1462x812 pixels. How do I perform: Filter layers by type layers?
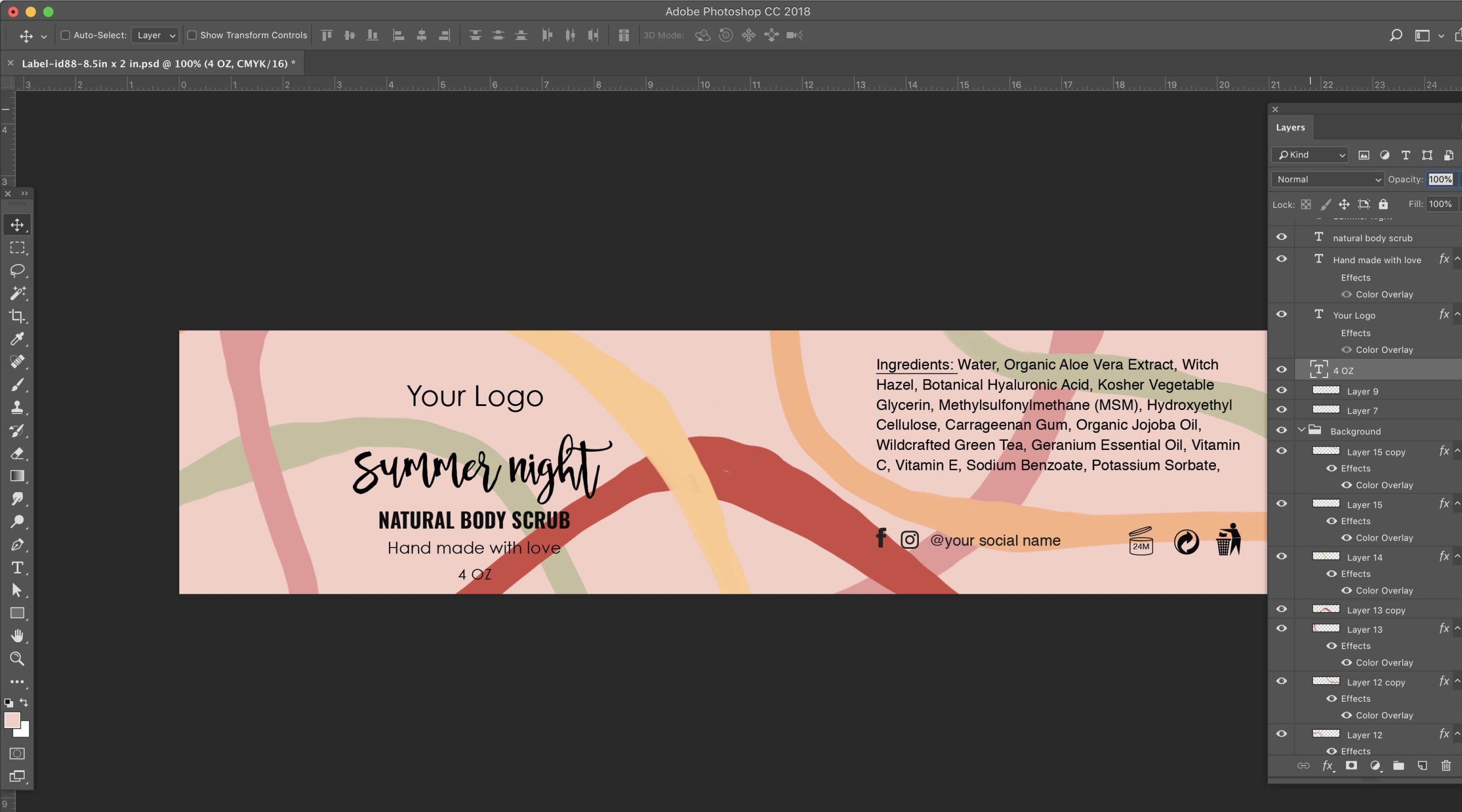coord(1406,155)
